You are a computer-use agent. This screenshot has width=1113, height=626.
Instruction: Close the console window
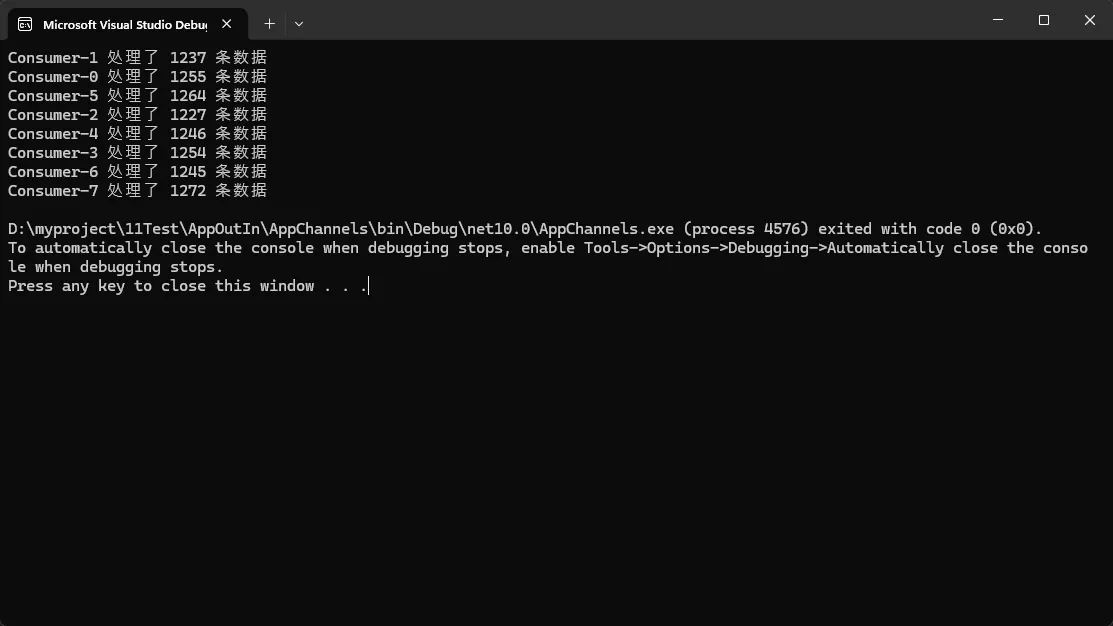1089,20
